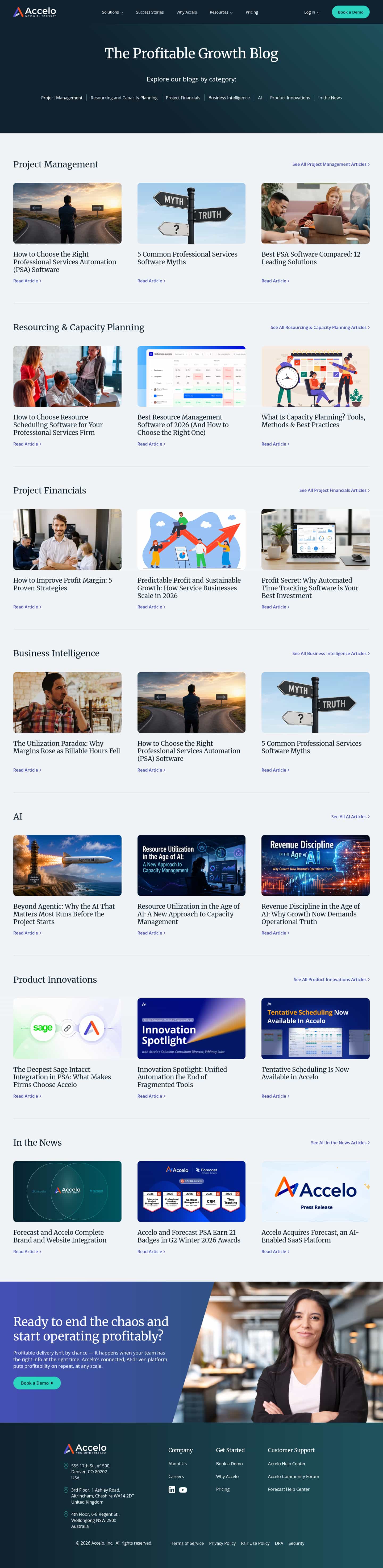
Task: Open the Log in dropdown
Action: [312, 12]
